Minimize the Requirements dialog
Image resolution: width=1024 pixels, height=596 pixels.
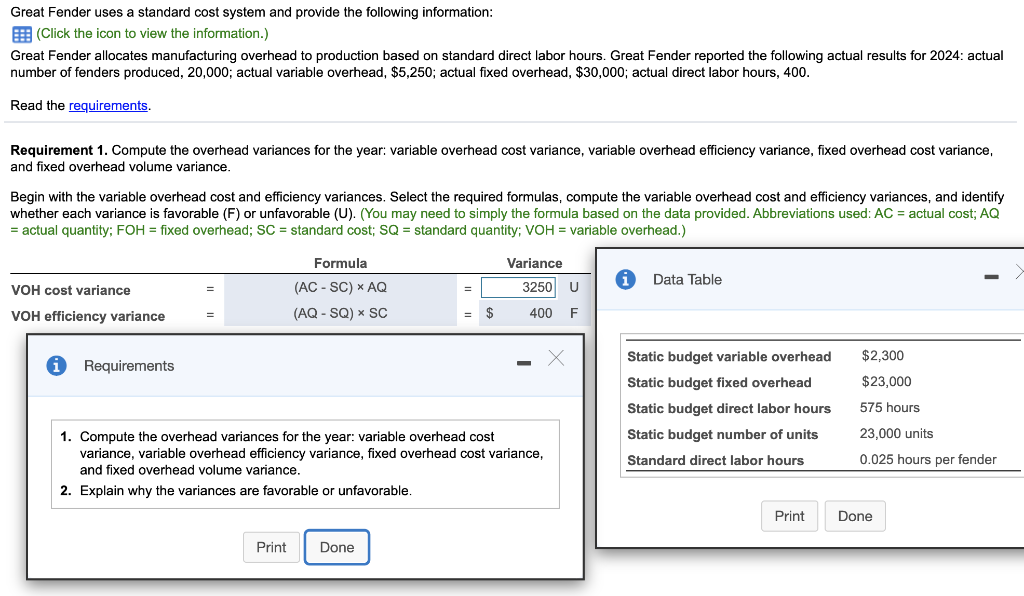tap(524, 363)
